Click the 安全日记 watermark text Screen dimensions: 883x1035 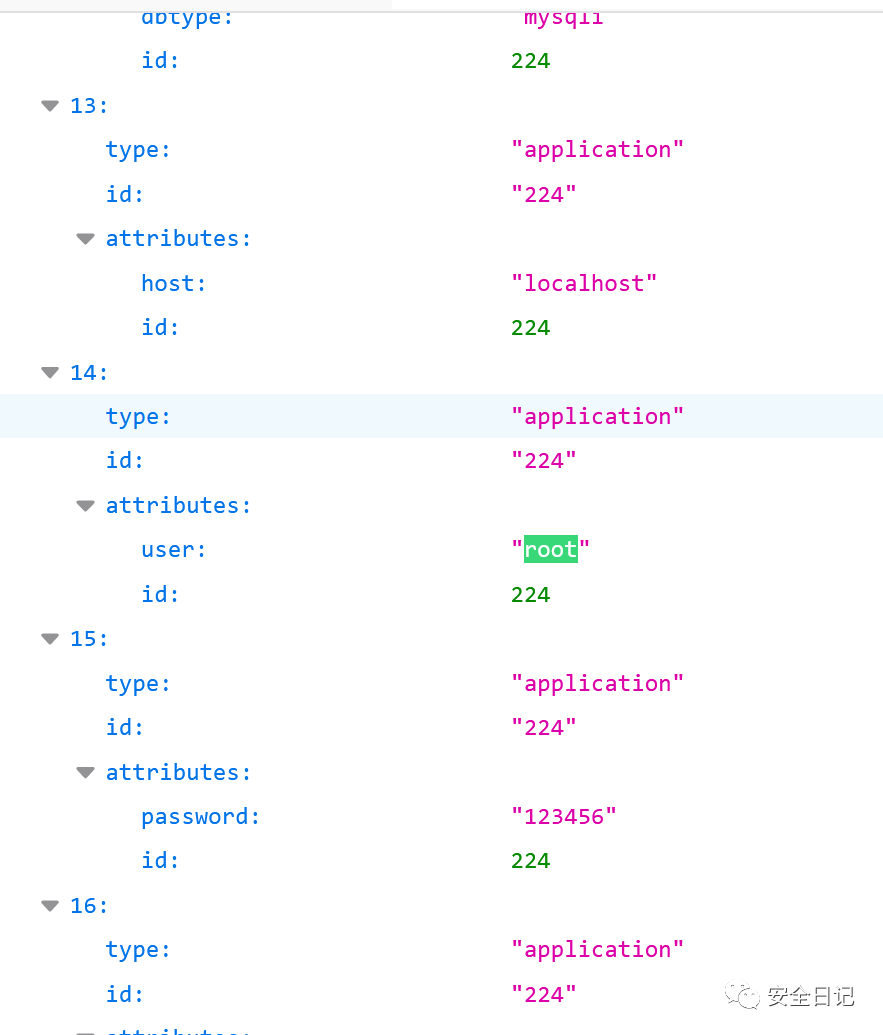[x=811, y=996]
